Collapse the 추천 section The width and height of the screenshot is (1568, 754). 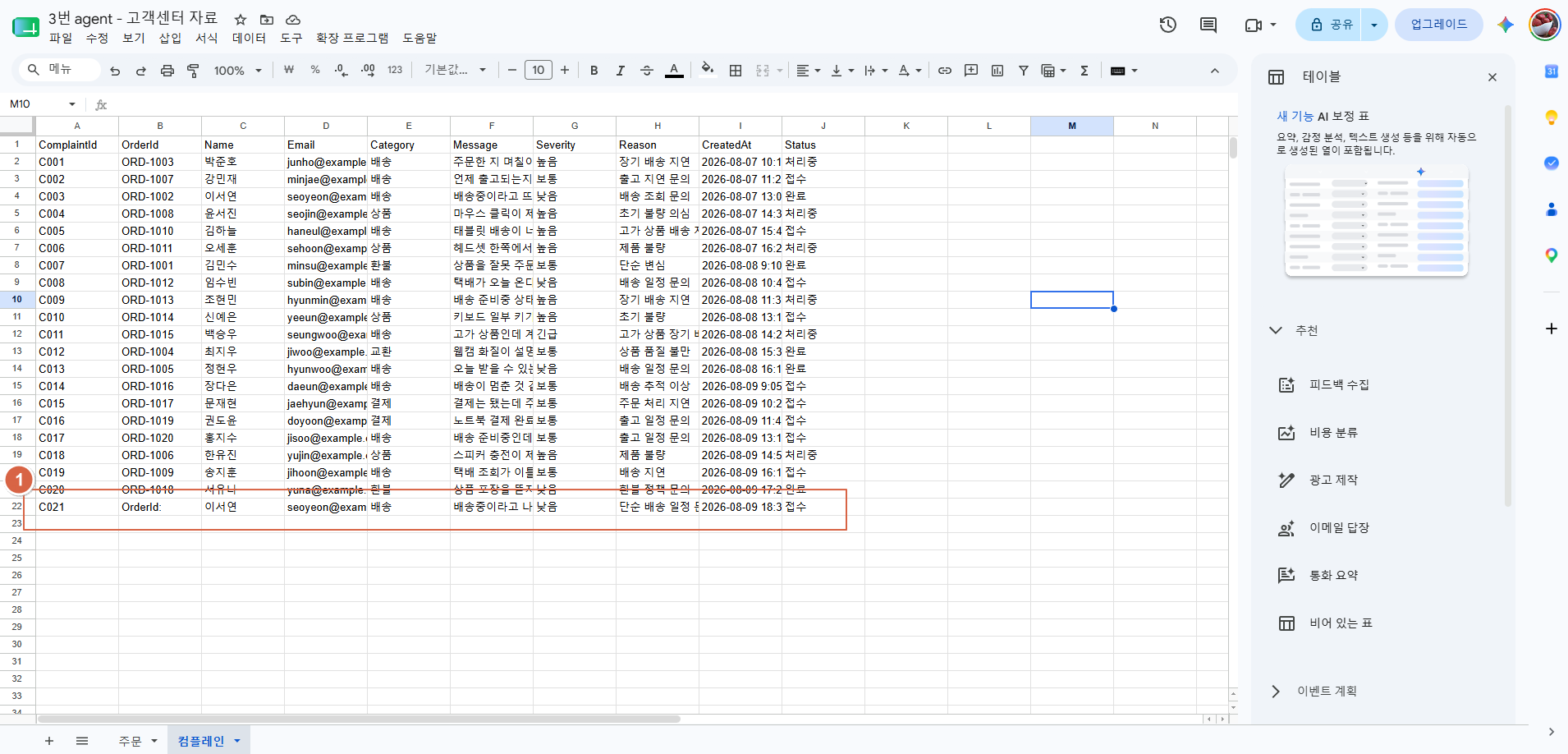1275,330
